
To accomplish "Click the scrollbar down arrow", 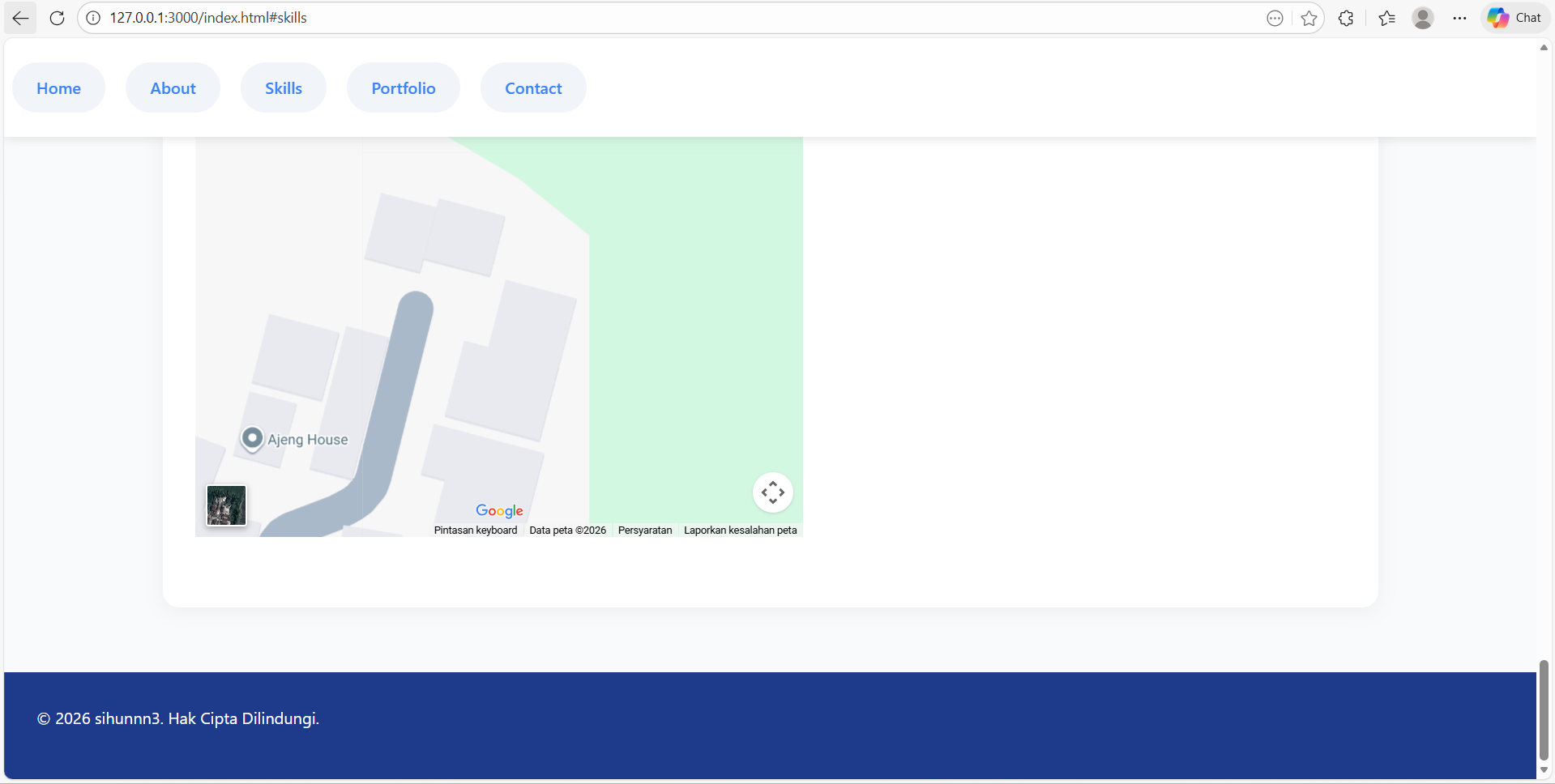I will 1543,769.
